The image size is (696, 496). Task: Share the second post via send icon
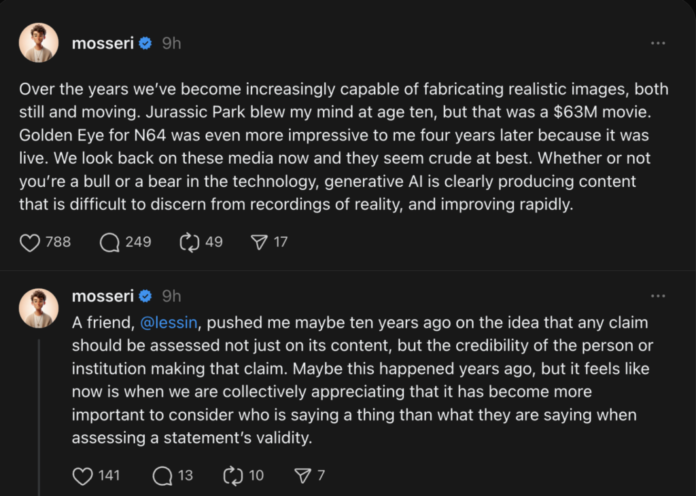(302, 476)
